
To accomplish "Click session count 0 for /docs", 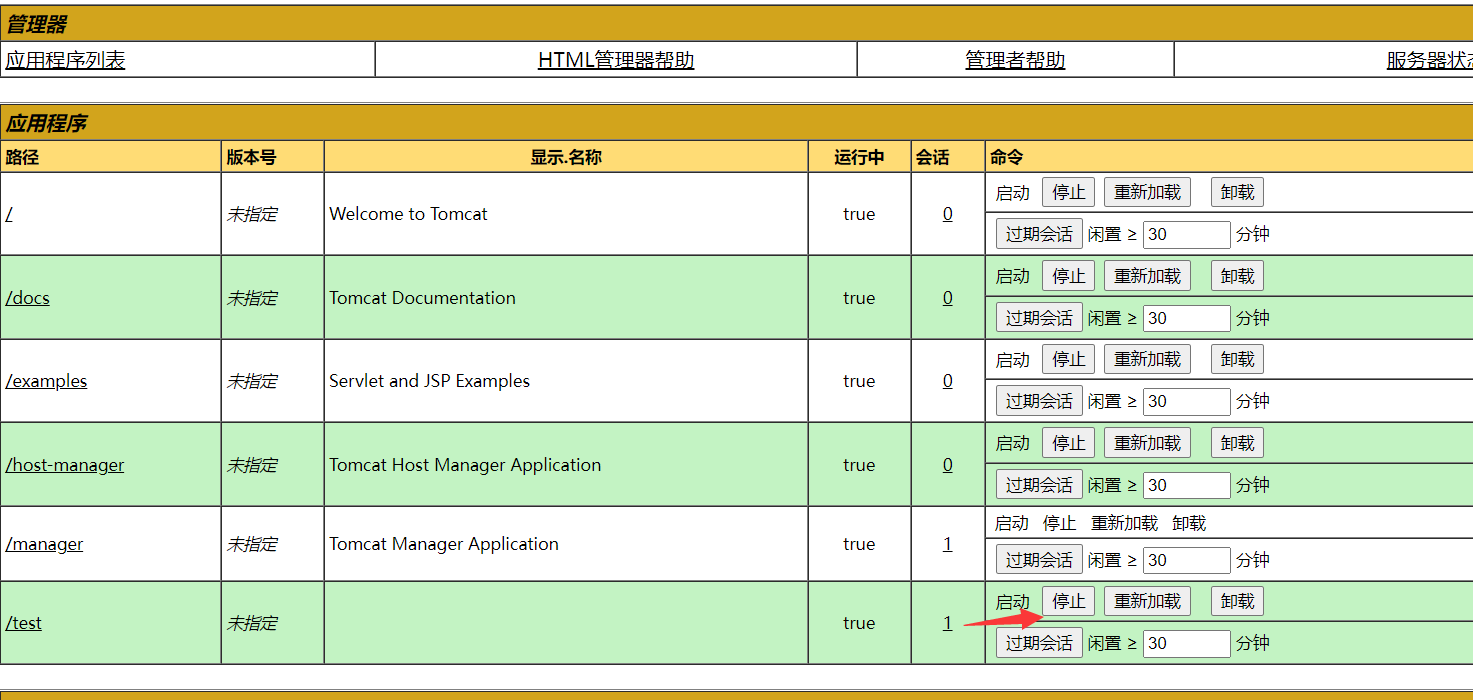I will point(948,298).
